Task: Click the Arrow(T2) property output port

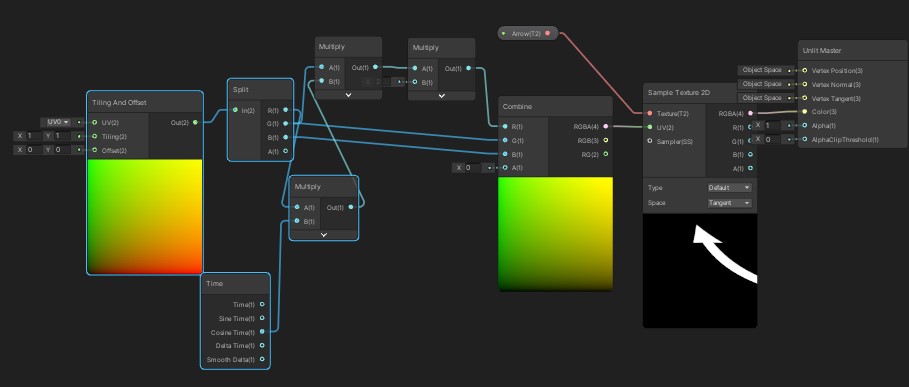Action: pyautogui.click(x=548, y=34)
